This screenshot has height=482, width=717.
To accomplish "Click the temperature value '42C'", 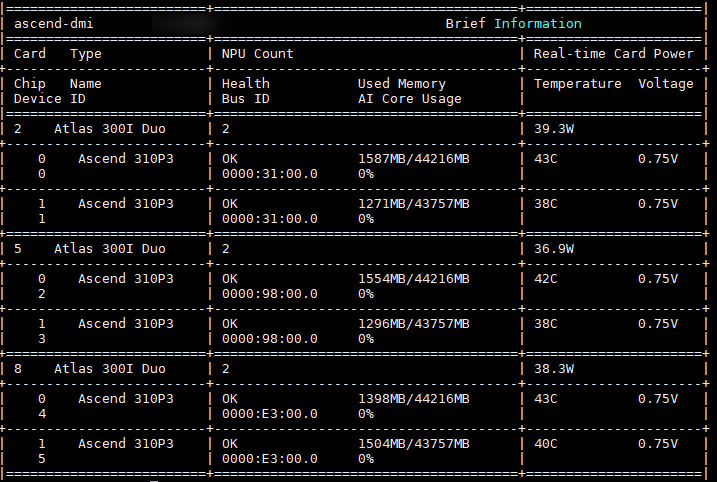I will 546,278.
